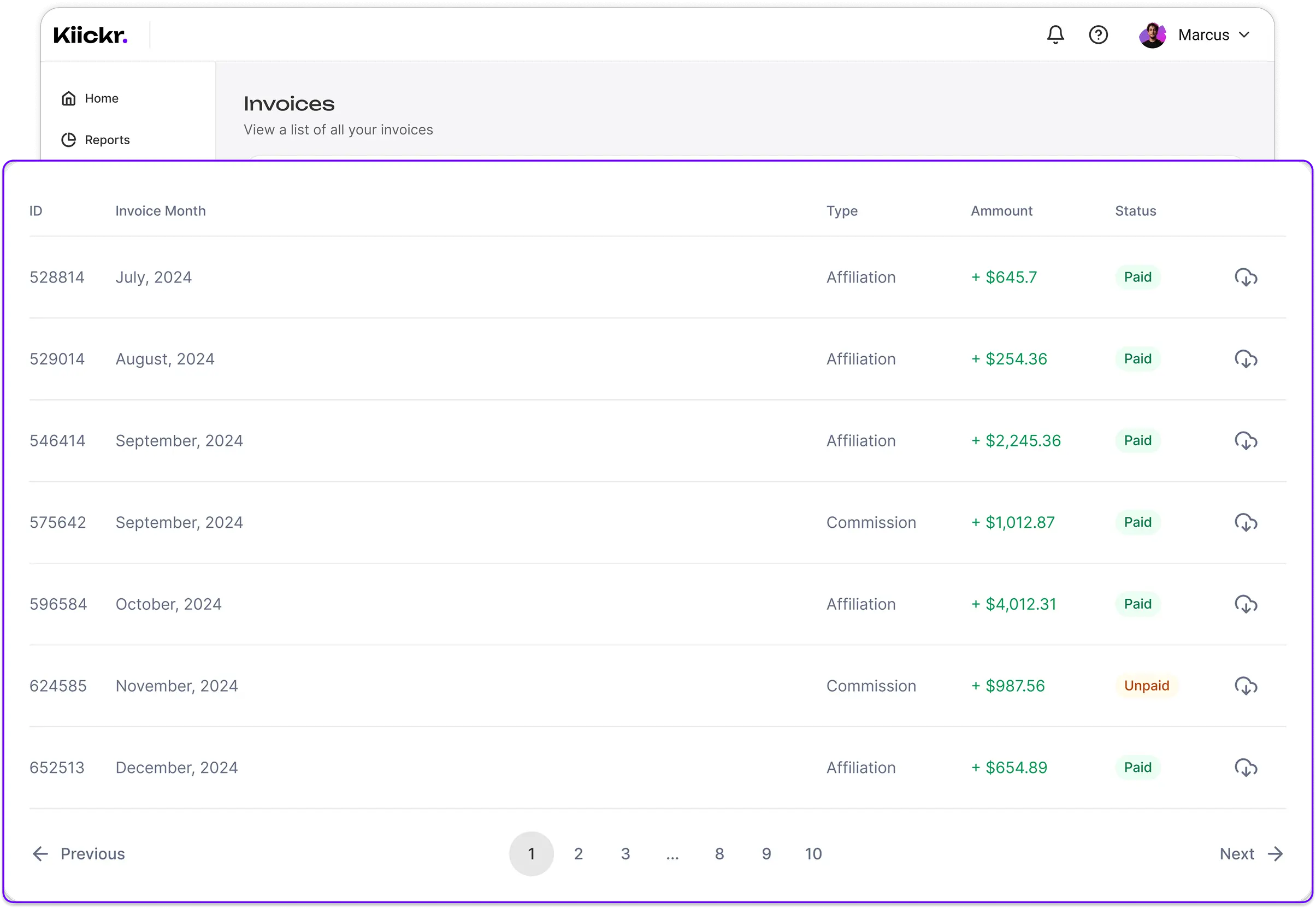Image resolution: width=1316 pixels, height=908 pixels.
Task: Expand hidden pages via the ellipsis
Action: 673,853
